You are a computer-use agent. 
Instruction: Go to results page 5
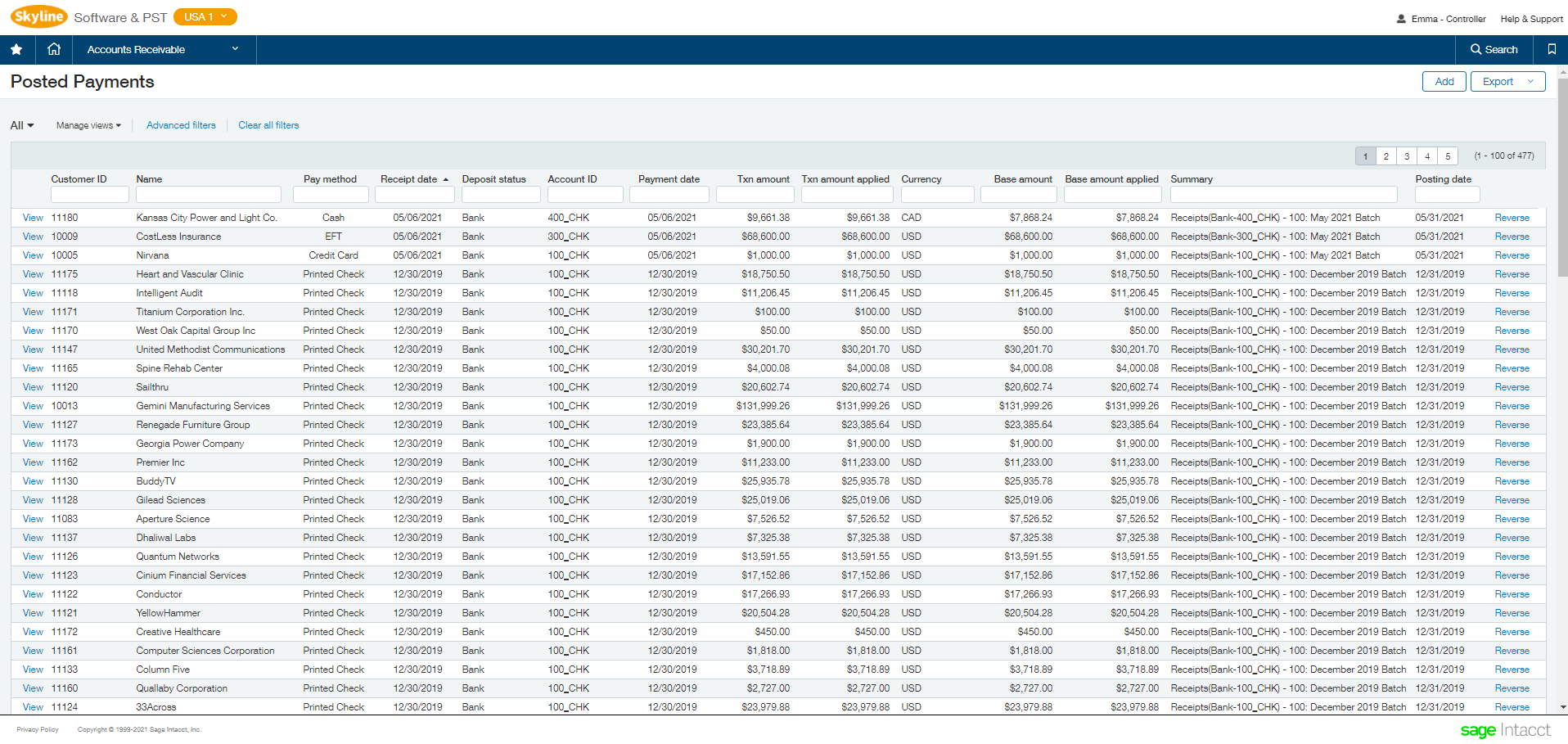click(1448, 156)
